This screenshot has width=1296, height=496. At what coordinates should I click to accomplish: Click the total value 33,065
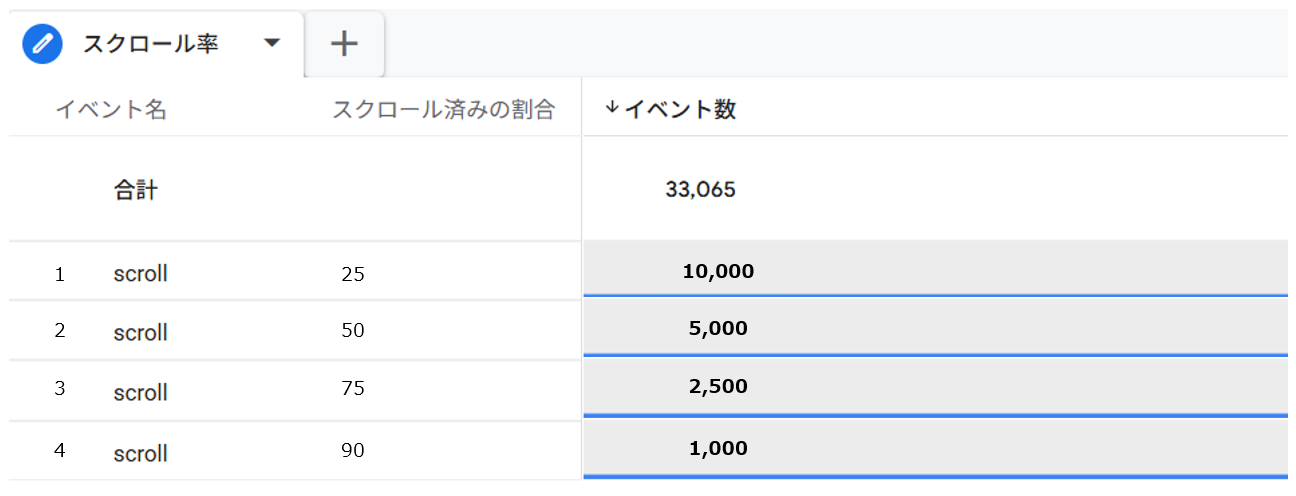(x=700, y=189)
